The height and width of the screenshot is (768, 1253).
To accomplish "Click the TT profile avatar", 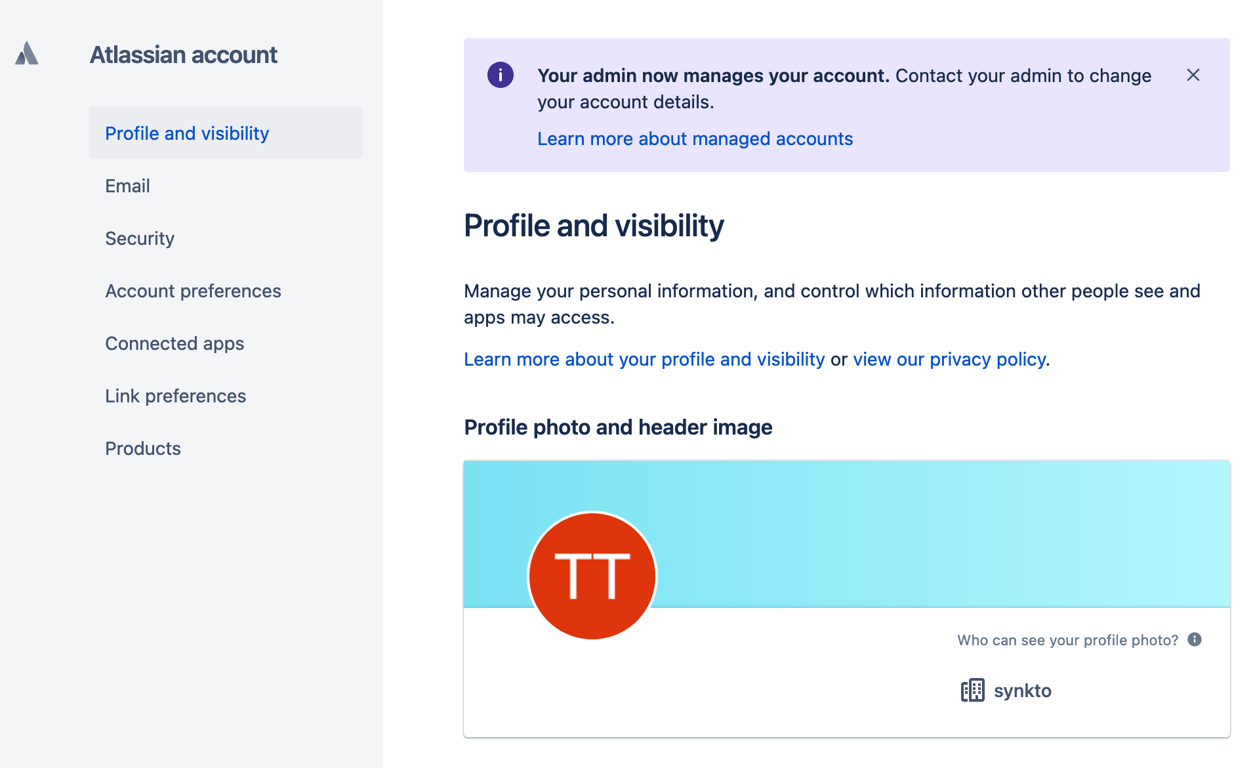I will [x=592, y=576].
